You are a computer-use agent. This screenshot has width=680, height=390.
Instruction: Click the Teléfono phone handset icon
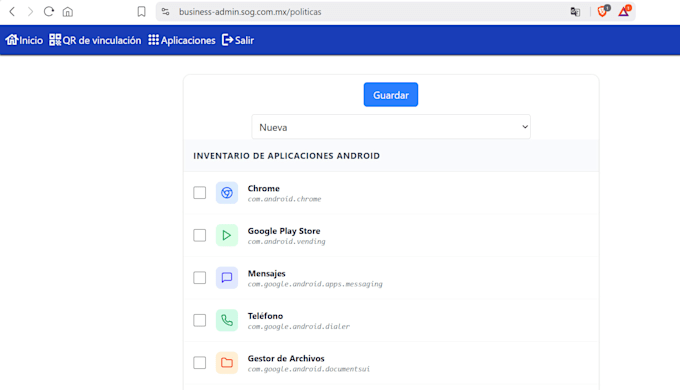pos(227,320)
